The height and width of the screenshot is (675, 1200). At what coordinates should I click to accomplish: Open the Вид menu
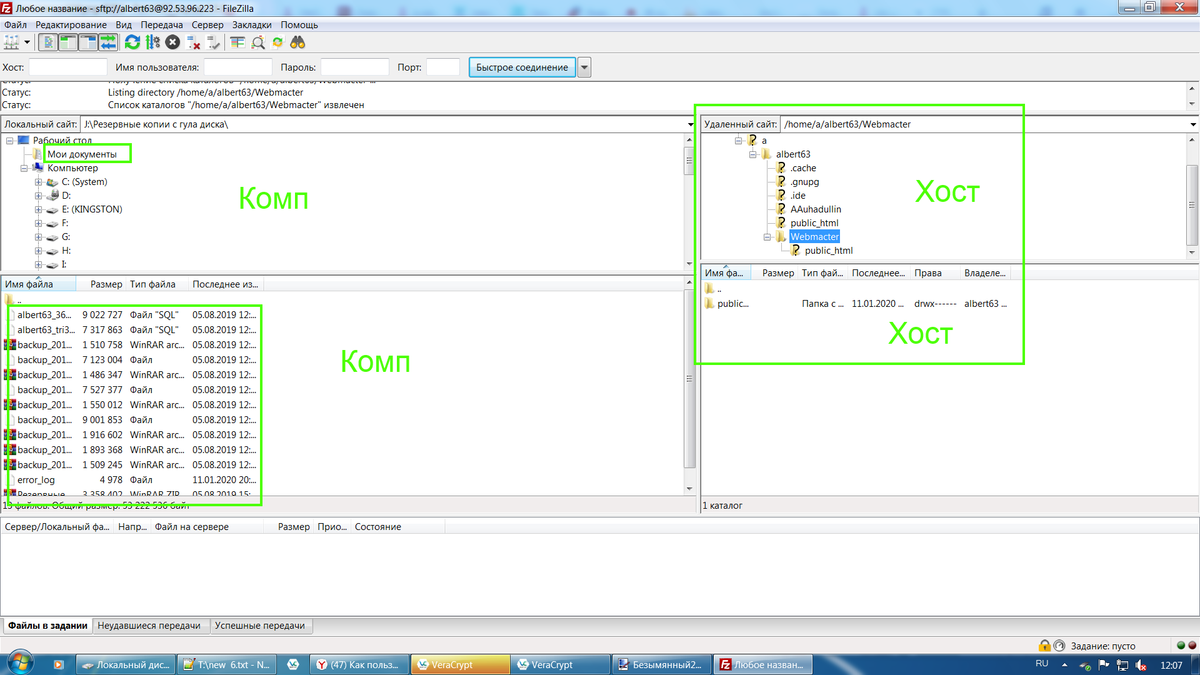coord(123,23)
